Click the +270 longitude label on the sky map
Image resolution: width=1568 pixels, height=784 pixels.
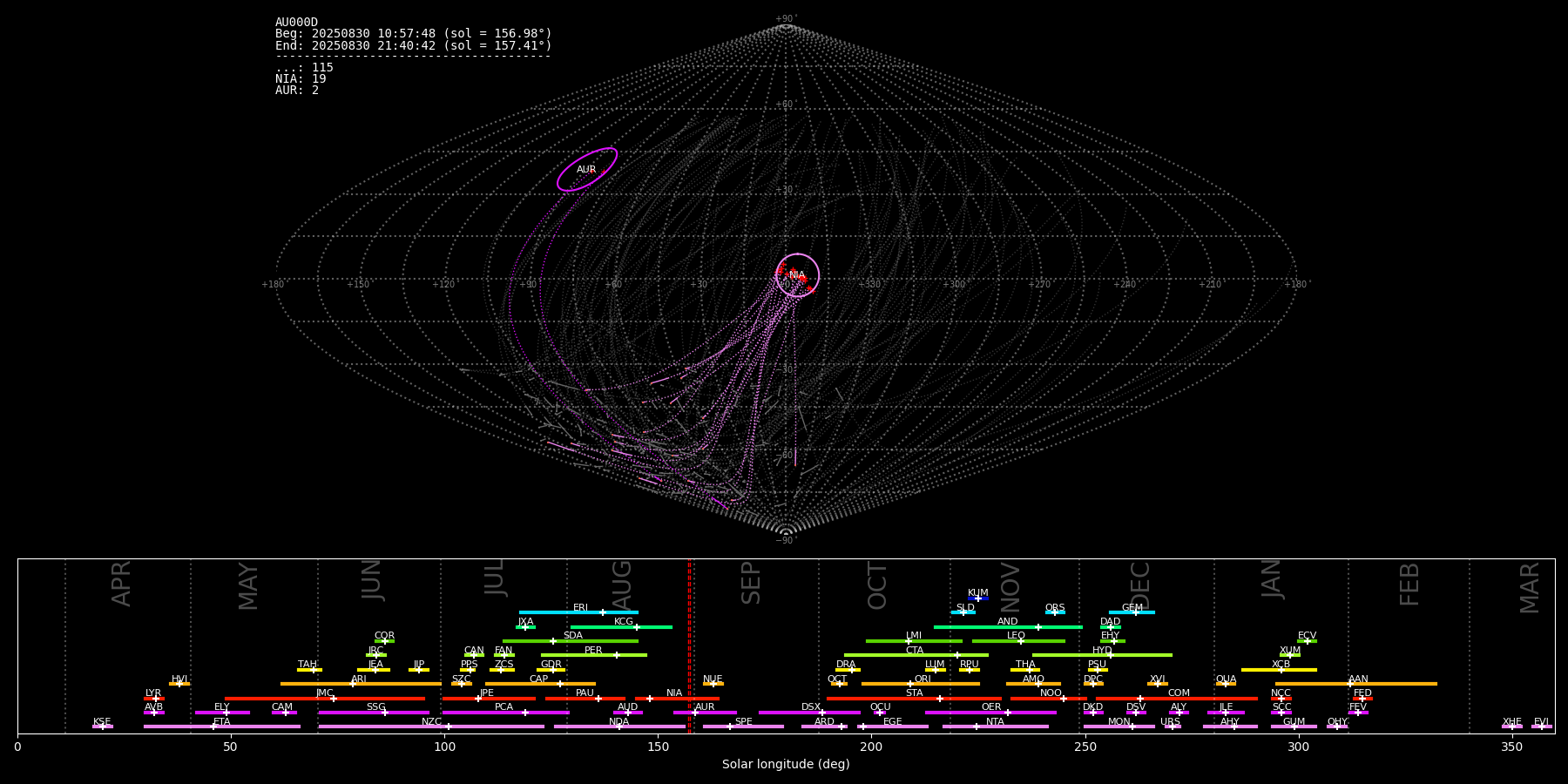pyautogui.click(x=1039, y=285)
